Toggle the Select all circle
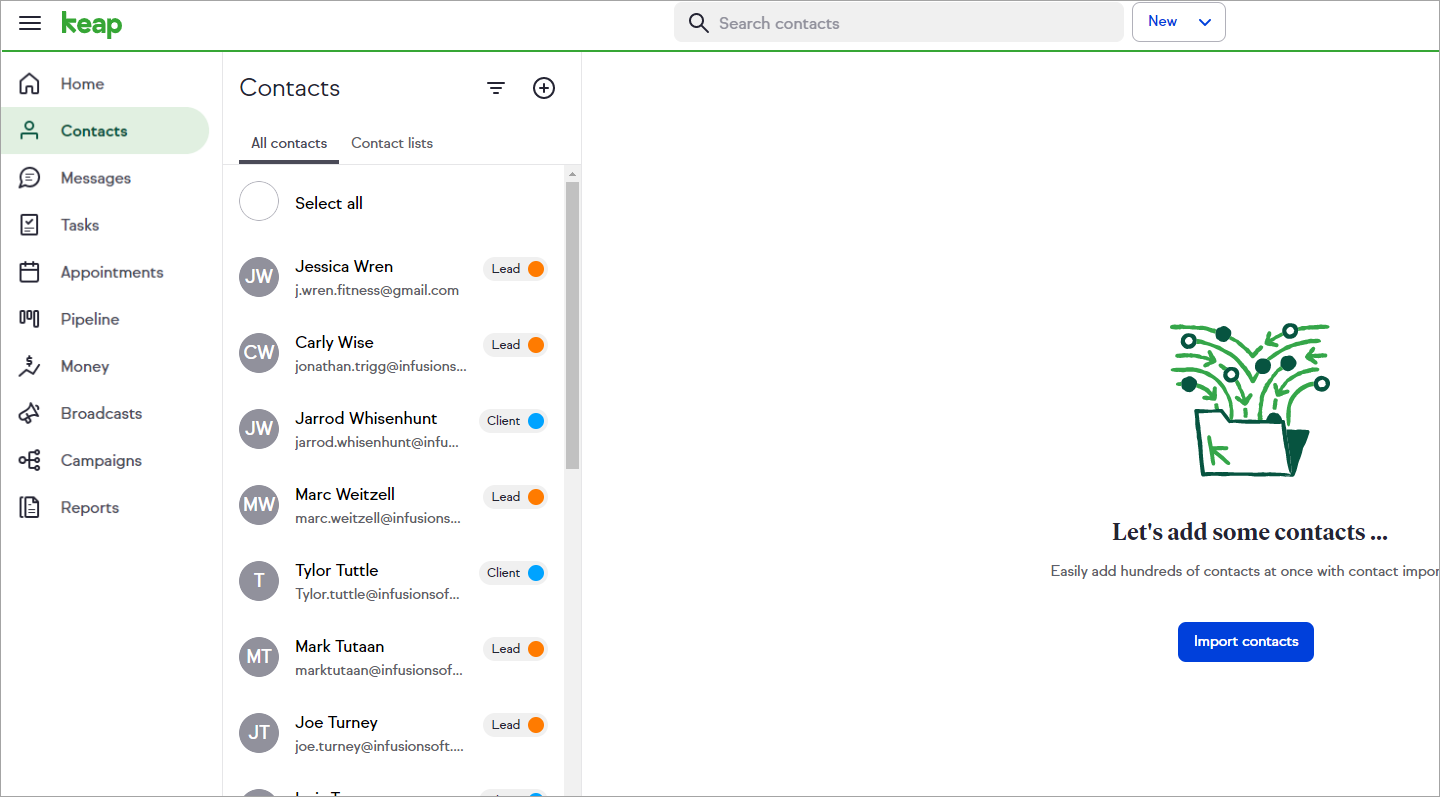Viewport: 1440px width, 797px height. coord(259,201)
